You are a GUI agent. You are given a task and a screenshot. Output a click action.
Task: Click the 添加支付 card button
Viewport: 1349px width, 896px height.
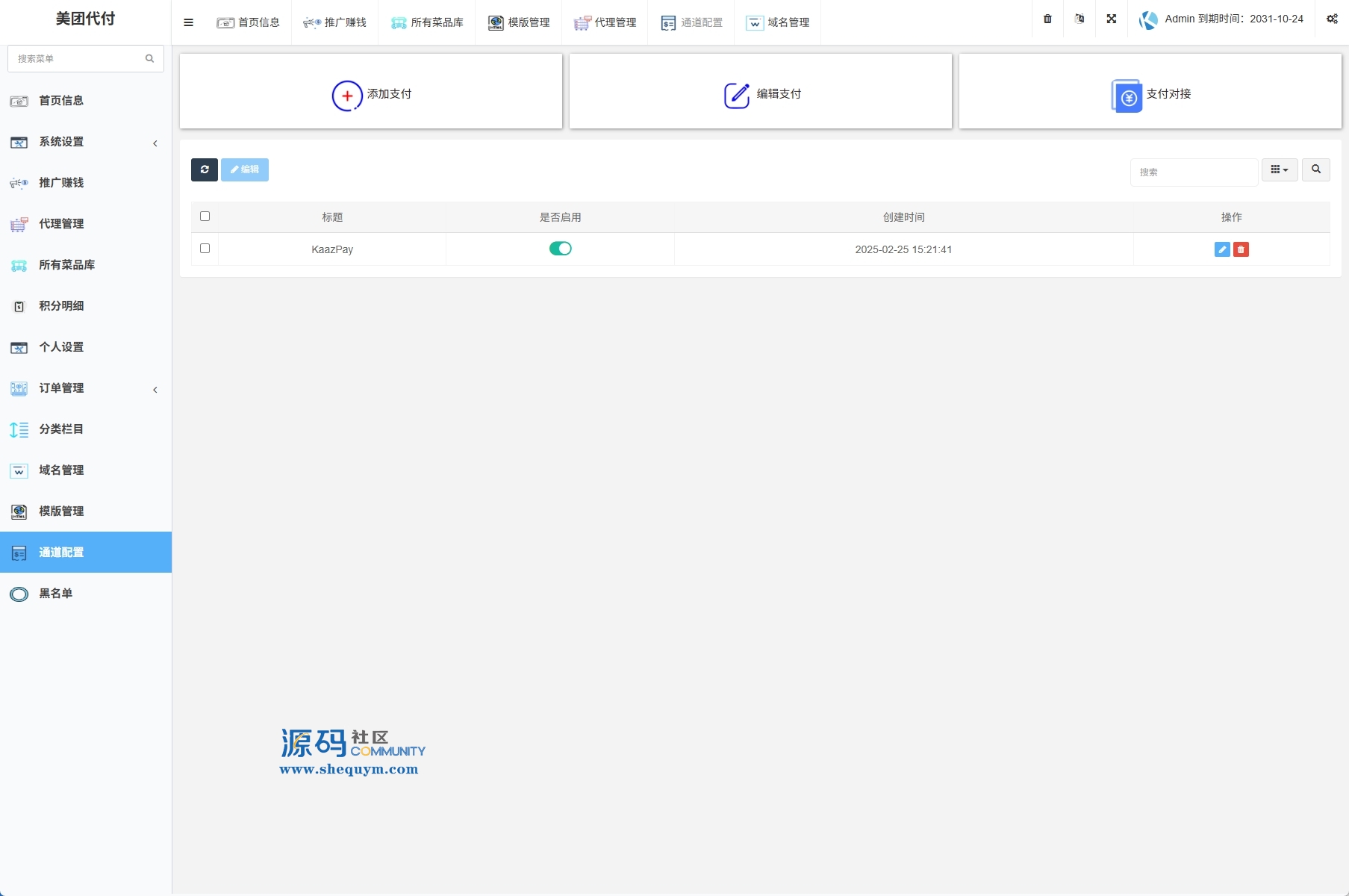click(371, 94)
